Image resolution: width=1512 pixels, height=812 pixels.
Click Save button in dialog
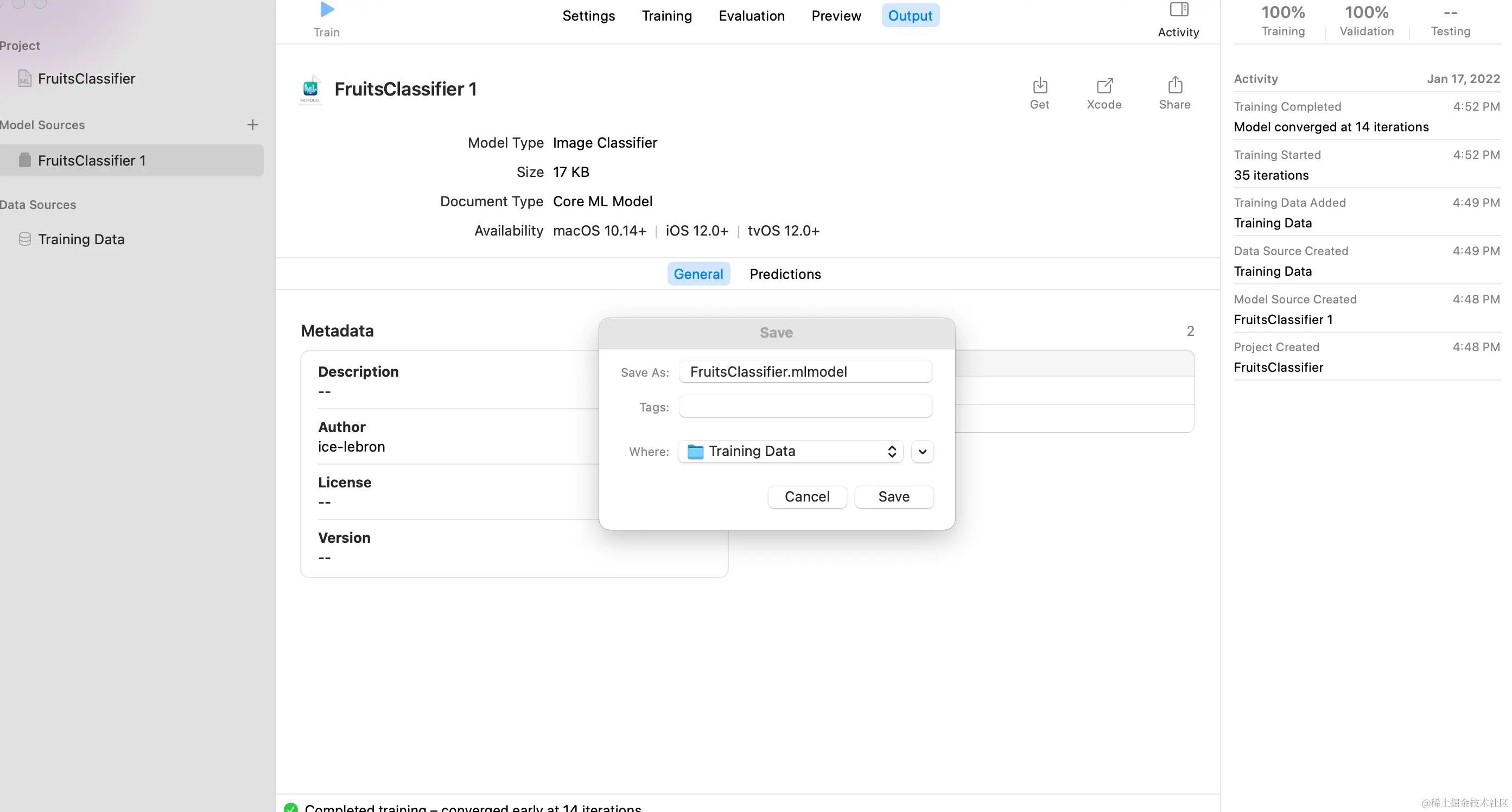(893, 497)
